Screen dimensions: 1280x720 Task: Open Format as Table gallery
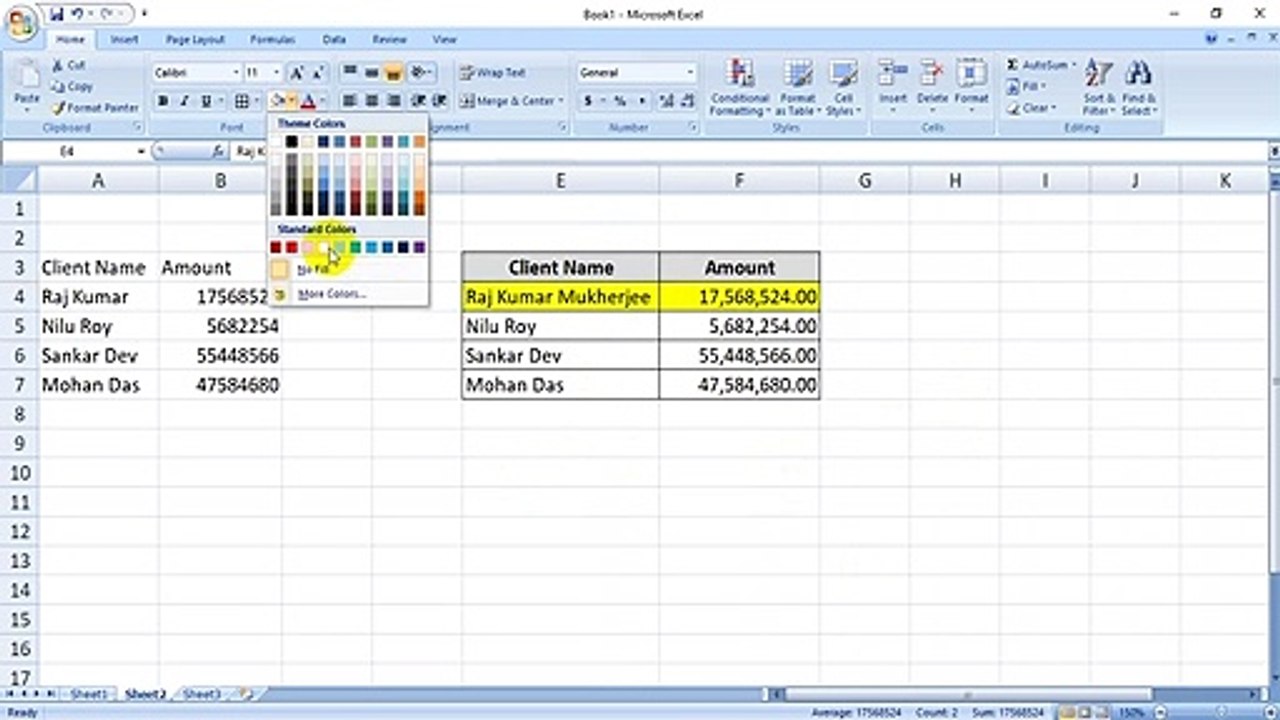797,88
